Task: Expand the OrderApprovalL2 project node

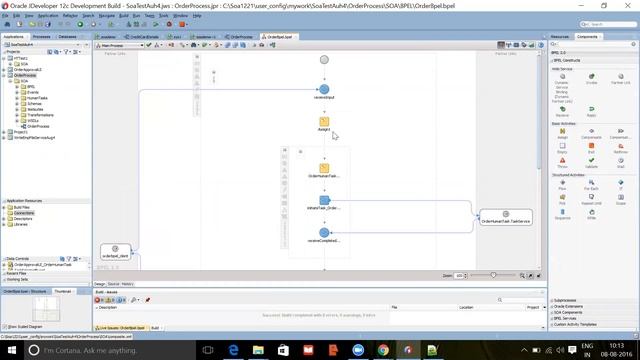Action: pos(4,70)
